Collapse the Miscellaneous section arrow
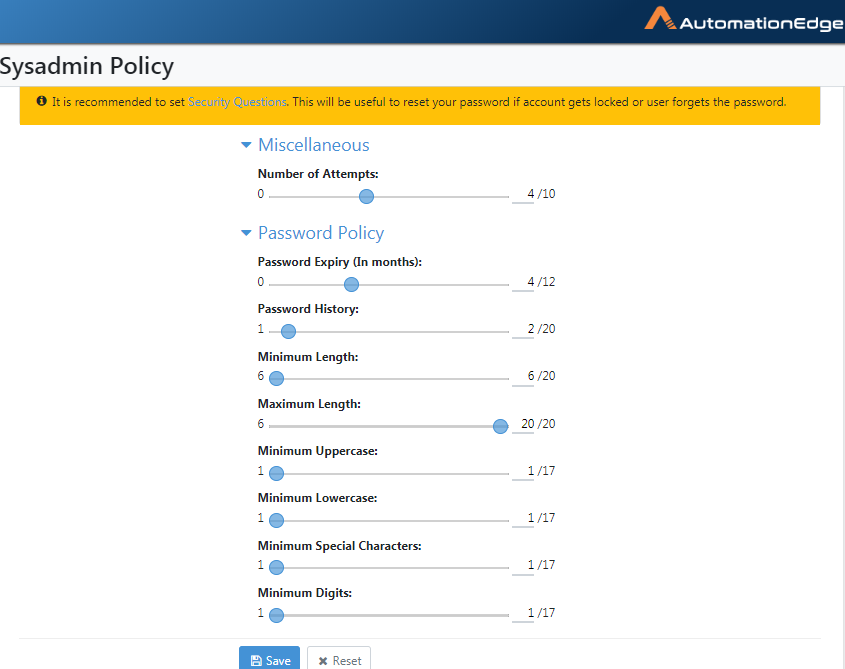This screenshot has width=845, height=669. click(246, 145)
